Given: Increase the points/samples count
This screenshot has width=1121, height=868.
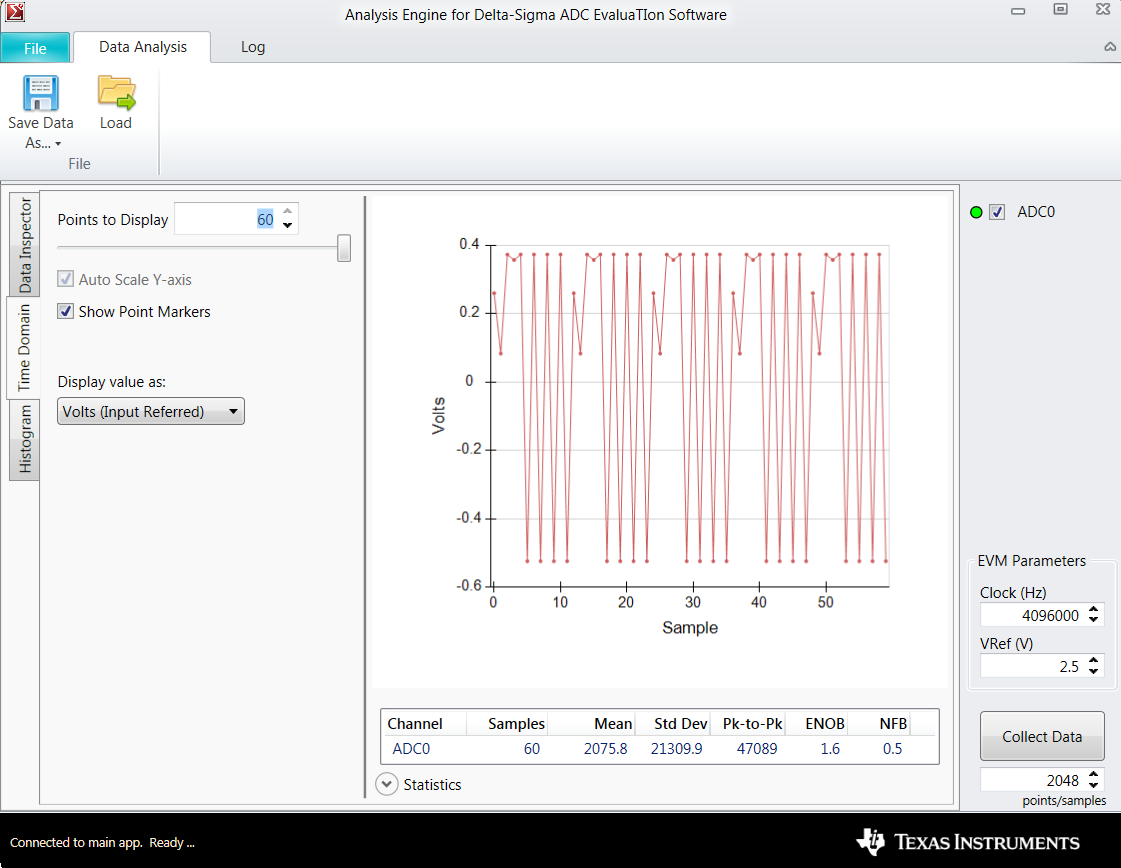Looking at the screenshot, I should pos(1094,775).
